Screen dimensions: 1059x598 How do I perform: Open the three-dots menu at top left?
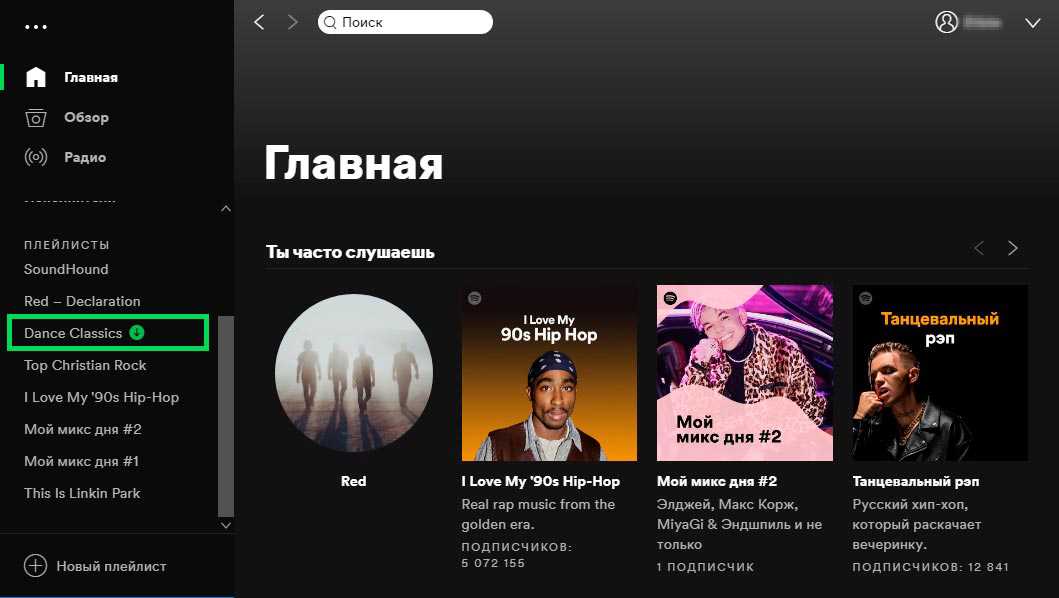[x=36, y=27]
